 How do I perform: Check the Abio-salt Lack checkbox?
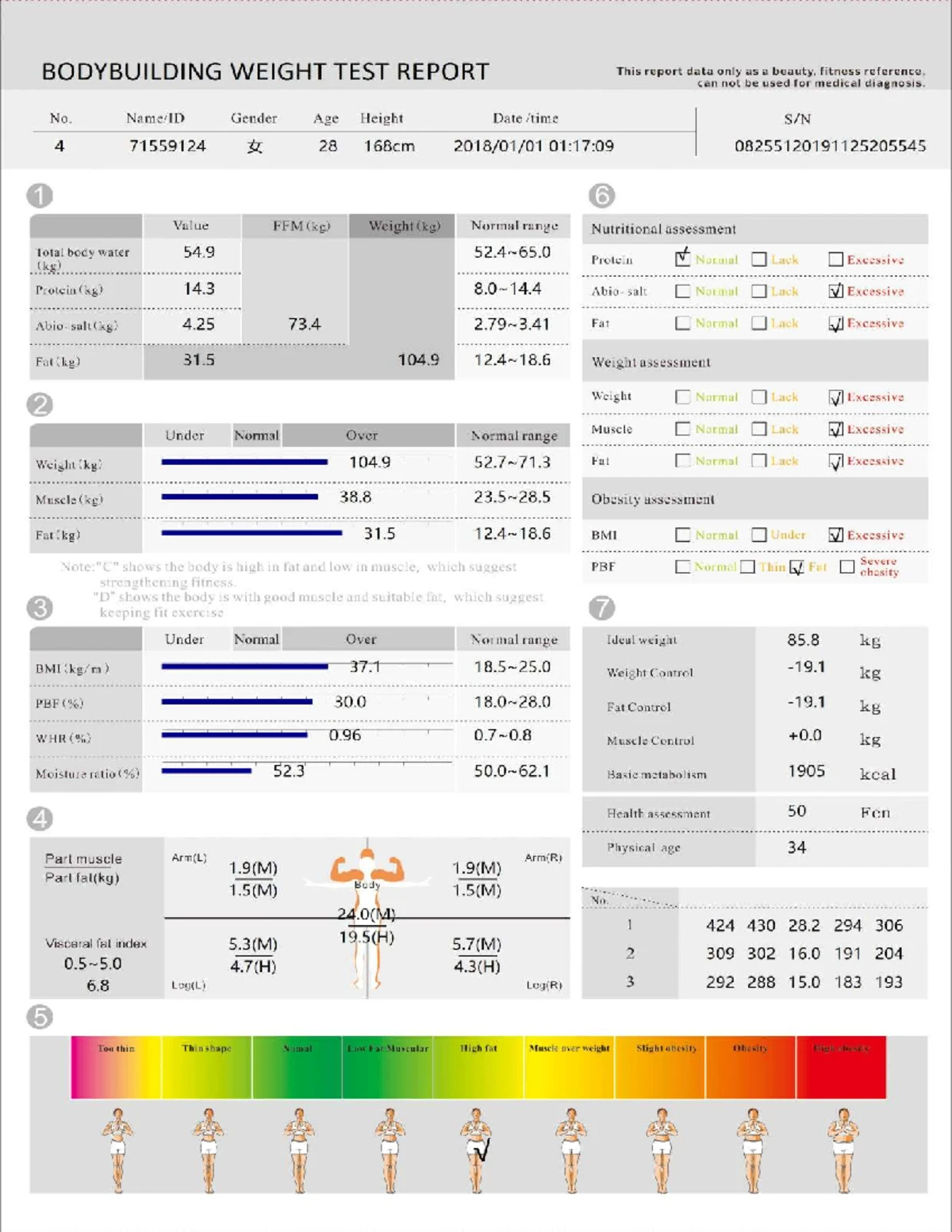click(x=759, y=291)
